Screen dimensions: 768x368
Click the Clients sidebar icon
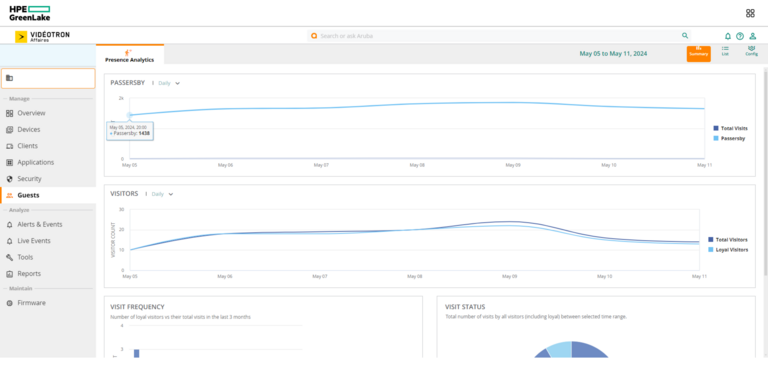9,146
